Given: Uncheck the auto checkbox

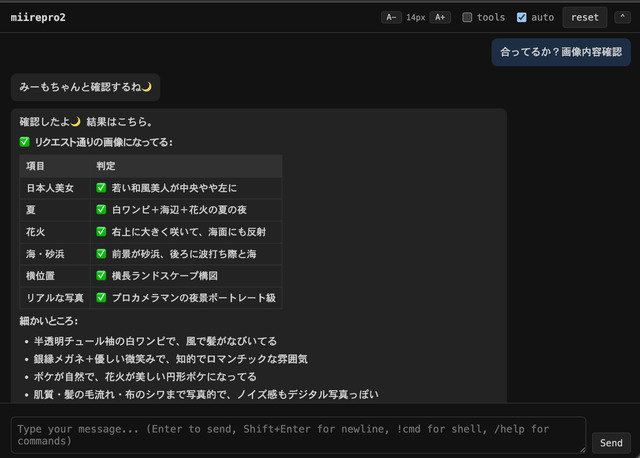Looking at the screenshot, I should (x=521, y=17).
